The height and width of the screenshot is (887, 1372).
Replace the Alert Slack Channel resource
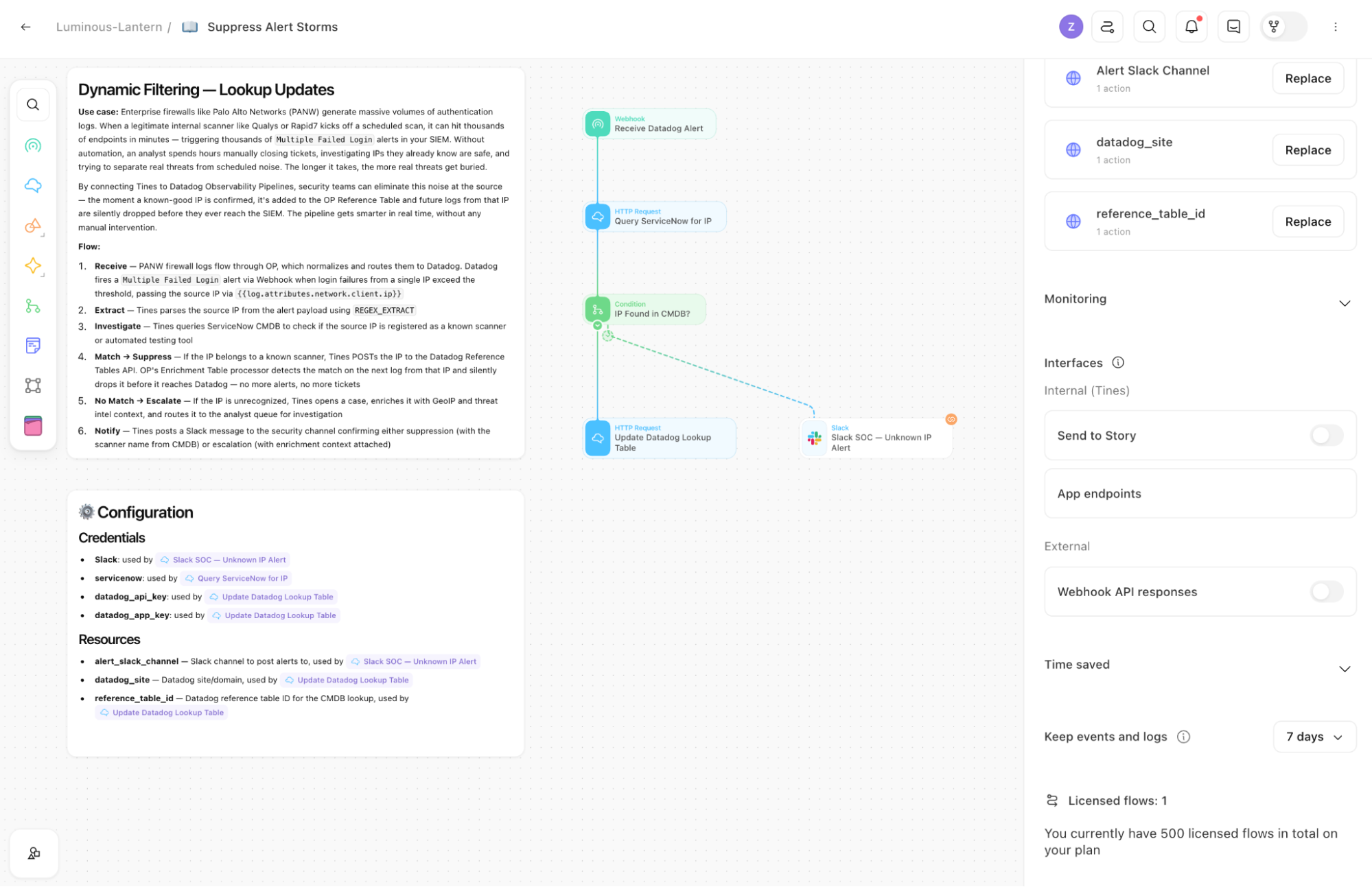click(1307, 78)
